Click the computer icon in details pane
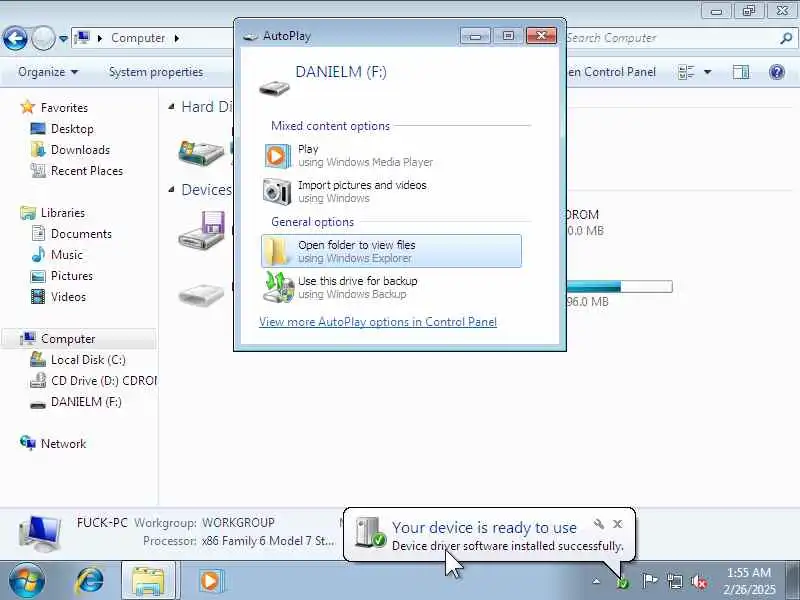 (41, 534)
